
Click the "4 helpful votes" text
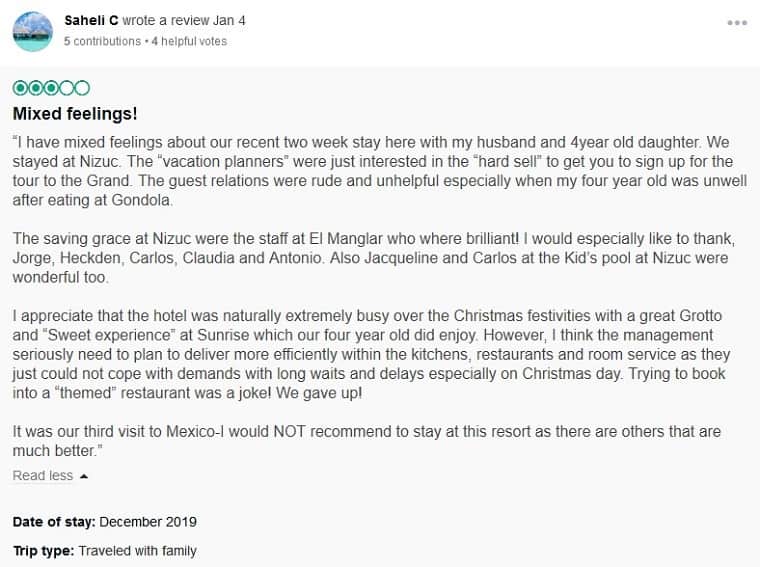tap(189, 42)
